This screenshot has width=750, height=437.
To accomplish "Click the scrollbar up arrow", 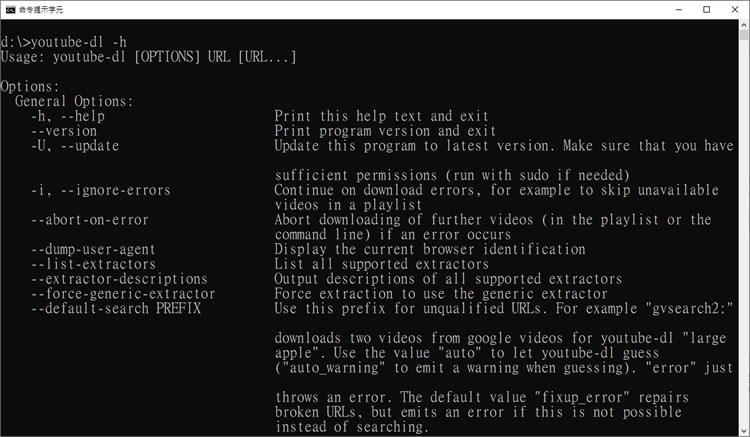I will 744,24.
